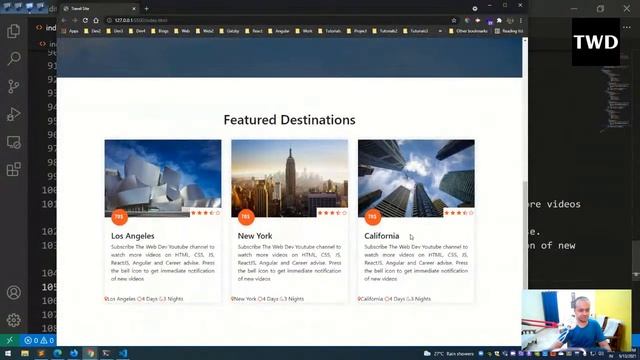Image resolution: width=640 pixels, height=360 pixels.
Task: Open Microsoft Edge from the taskbar
Action: coord(58,353)
